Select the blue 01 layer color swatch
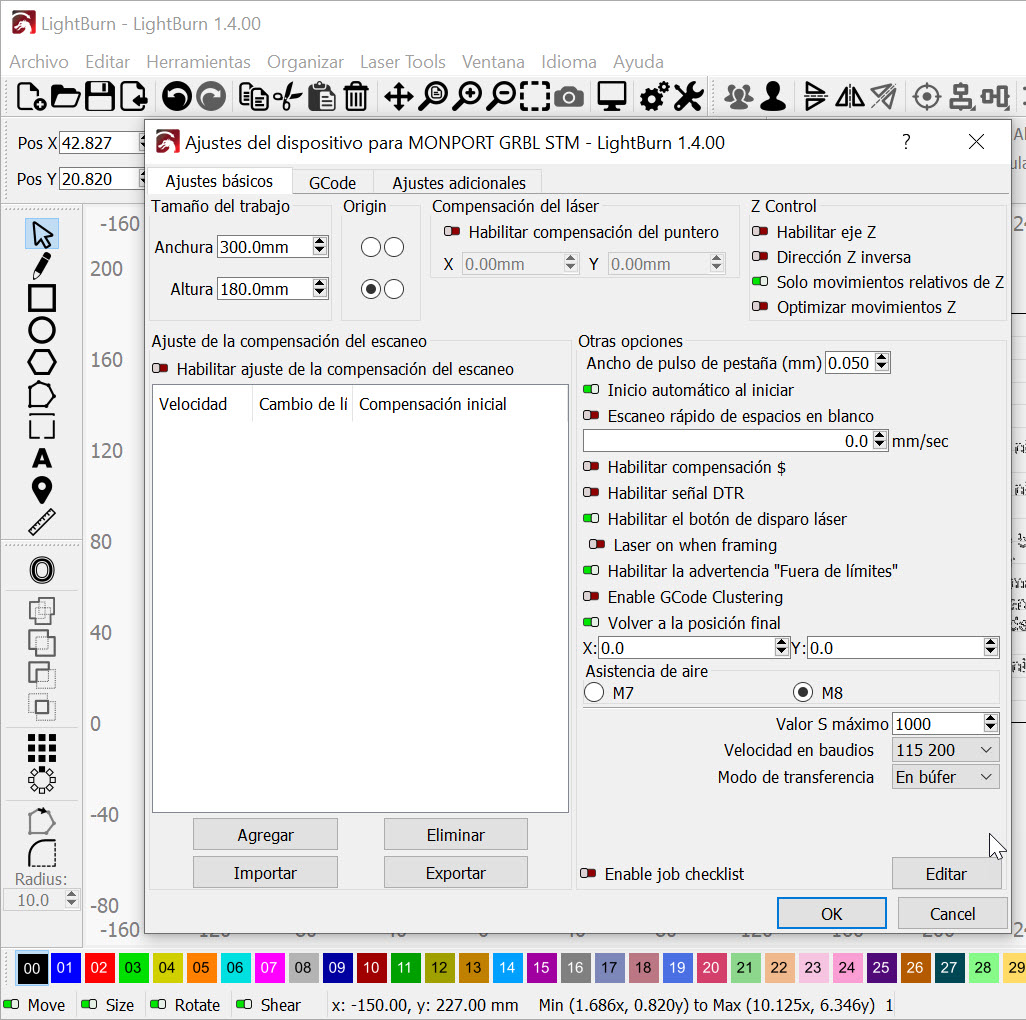This screenshot has width=1026, height=1020. pos(65,968)
